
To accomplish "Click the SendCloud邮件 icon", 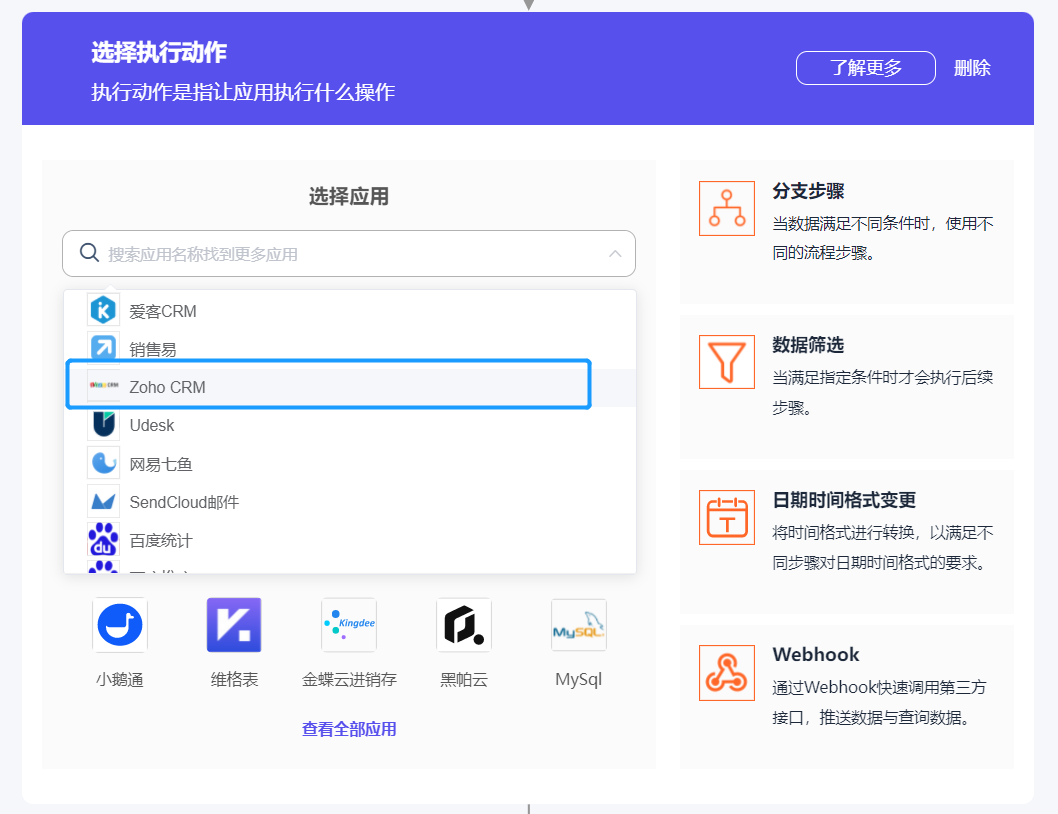I will click(x=103, y=501).
